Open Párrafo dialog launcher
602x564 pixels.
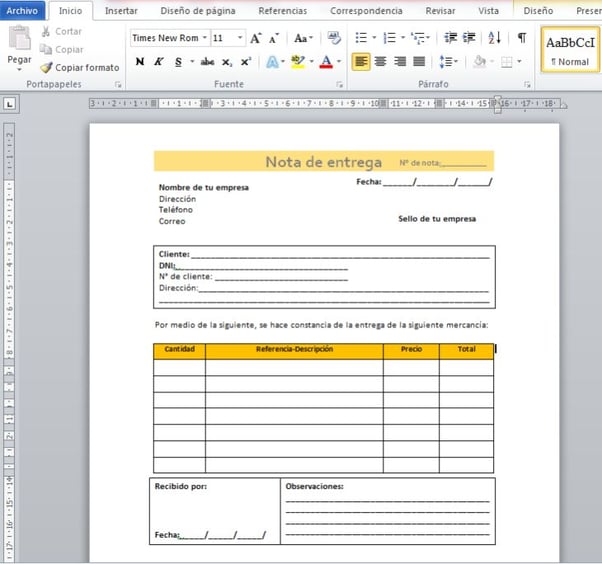(x=528, y=84)
